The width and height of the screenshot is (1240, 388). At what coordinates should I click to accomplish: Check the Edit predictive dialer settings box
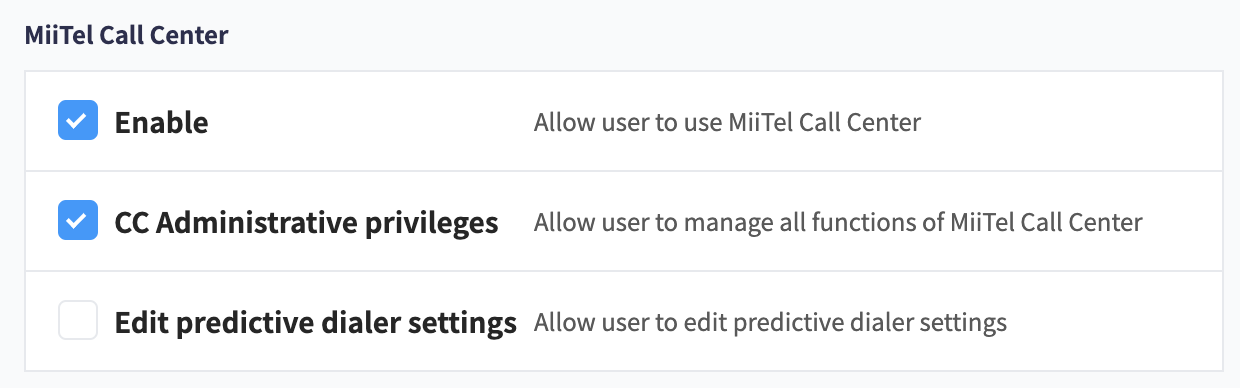[x=78, y=321]
